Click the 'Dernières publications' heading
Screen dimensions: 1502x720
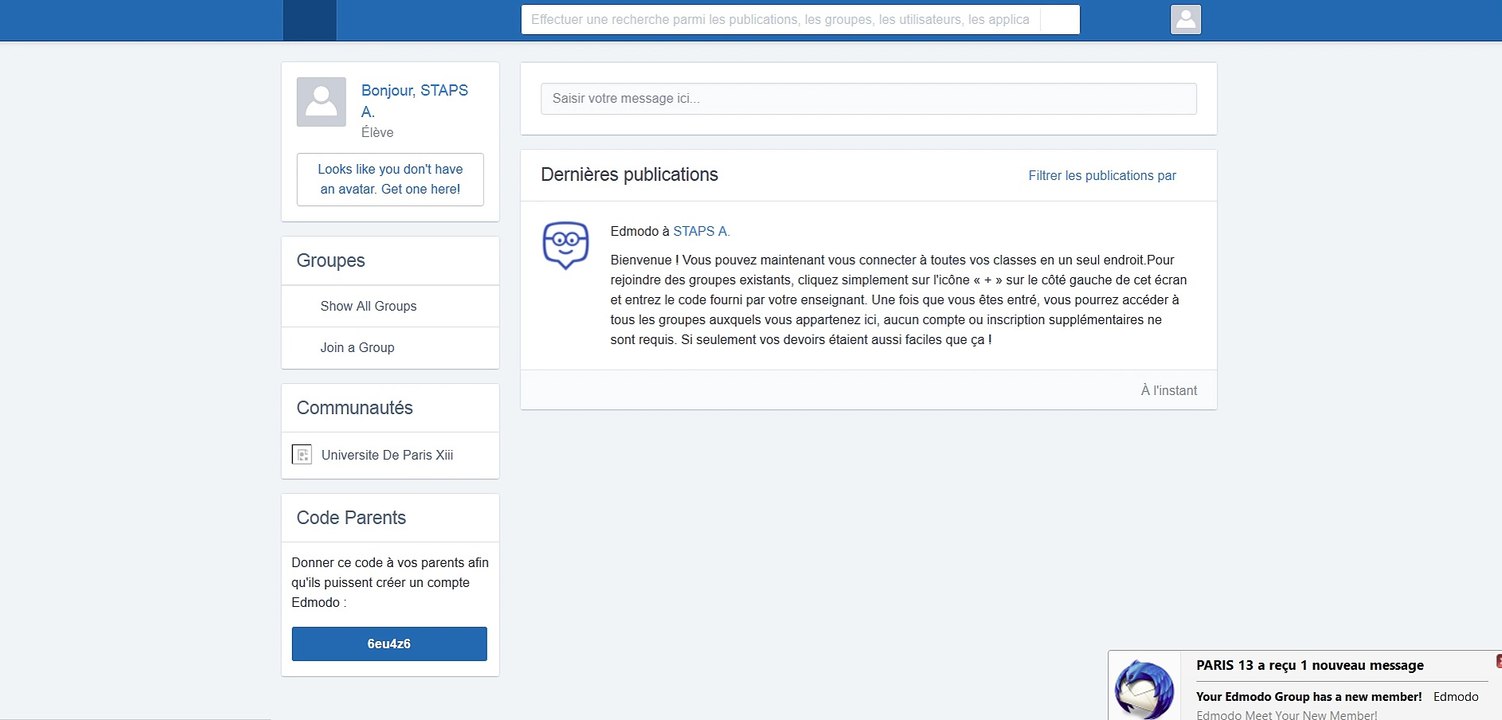629,174
